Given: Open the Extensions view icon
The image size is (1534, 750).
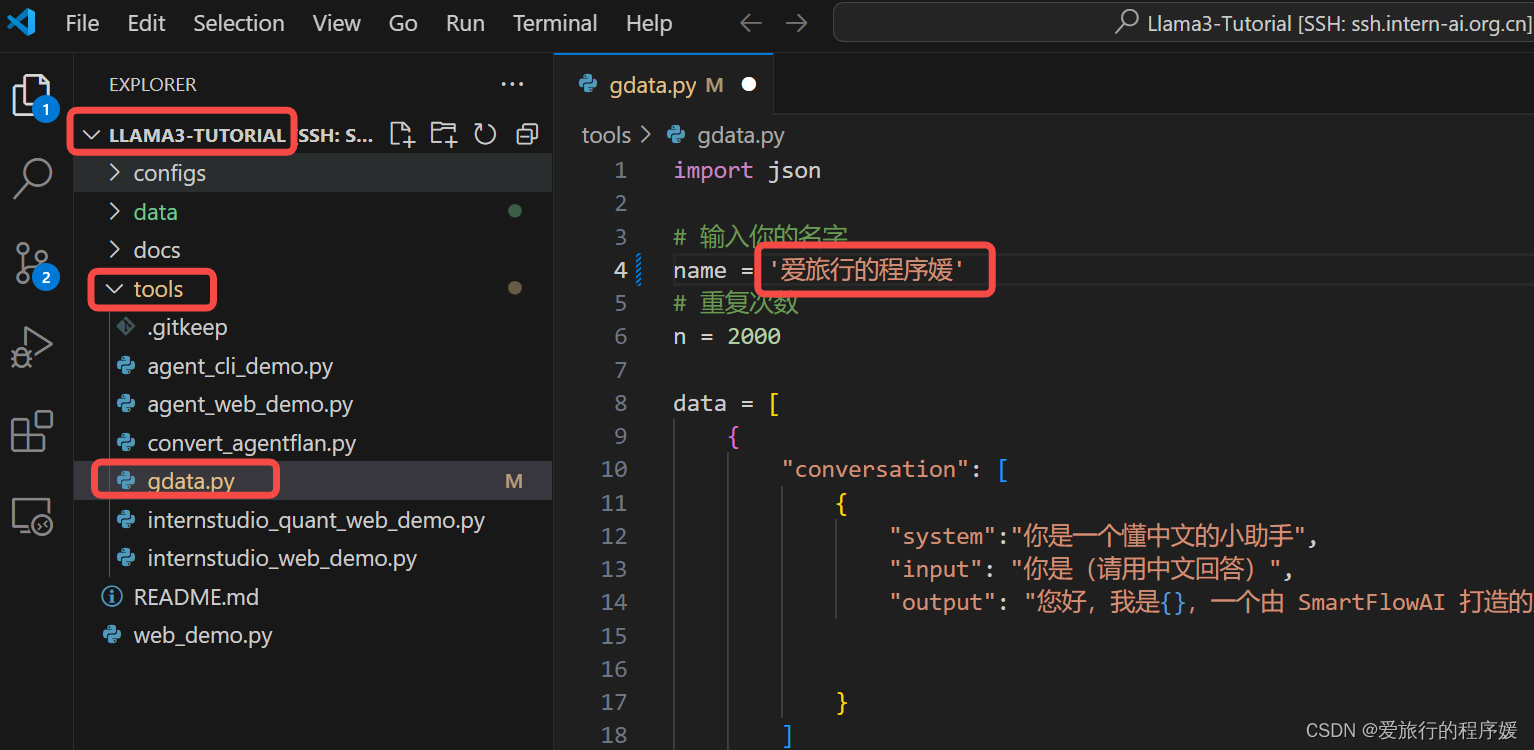Looking at the screenshot, I should pos(32,432).
